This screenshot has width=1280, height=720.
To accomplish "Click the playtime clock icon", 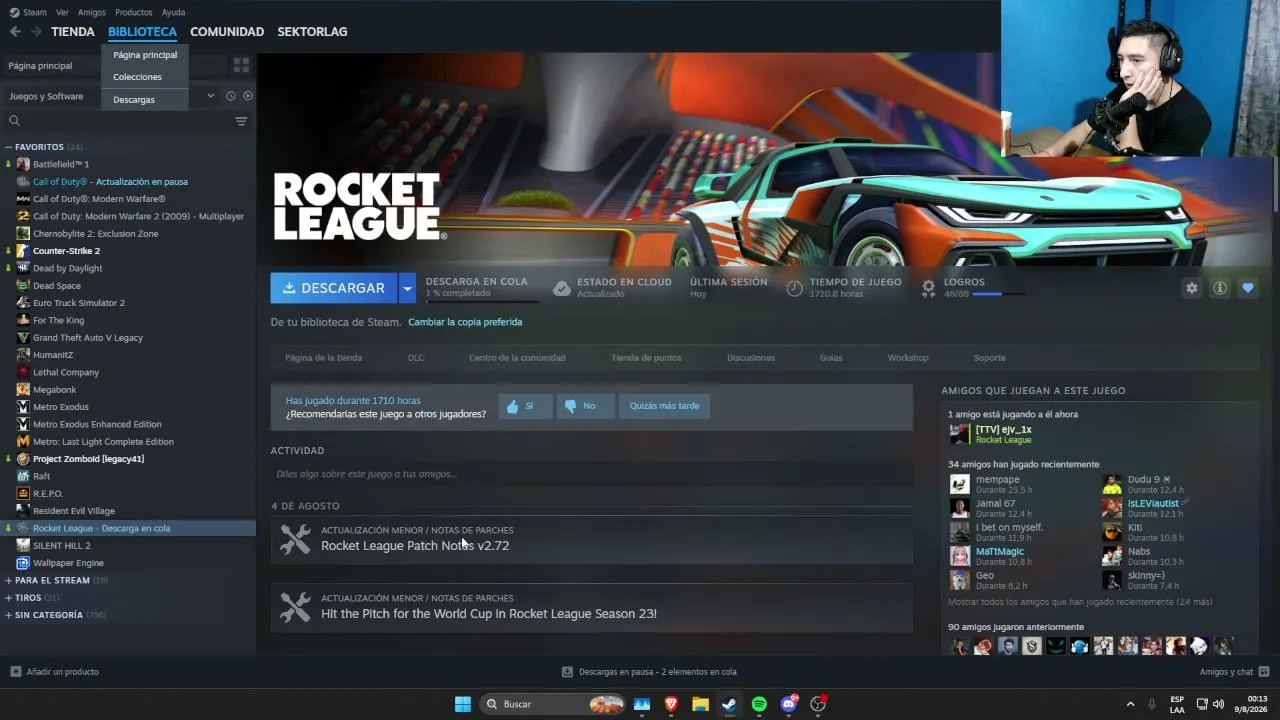I will pos(794,288).
